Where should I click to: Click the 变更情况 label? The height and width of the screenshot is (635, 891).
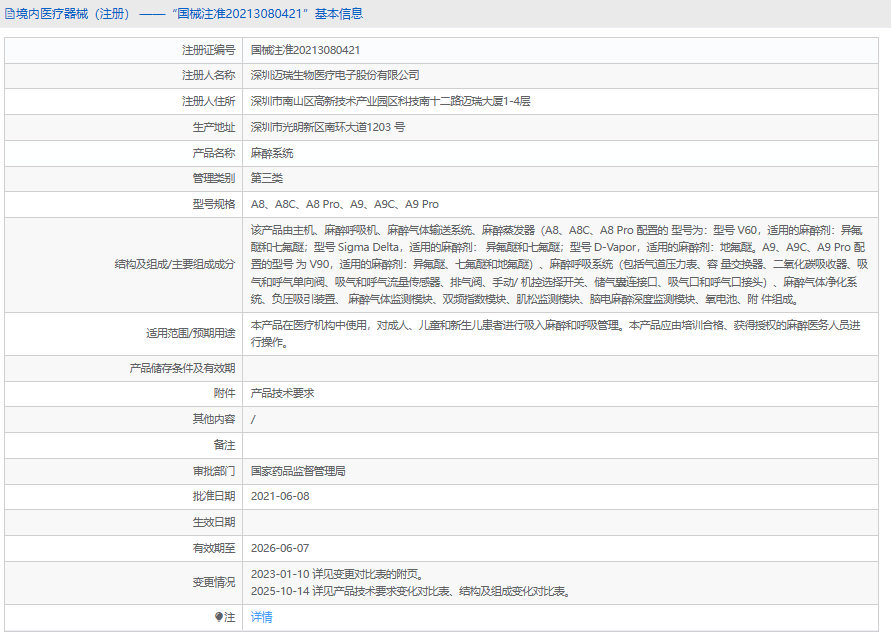(x=214, y=583)
